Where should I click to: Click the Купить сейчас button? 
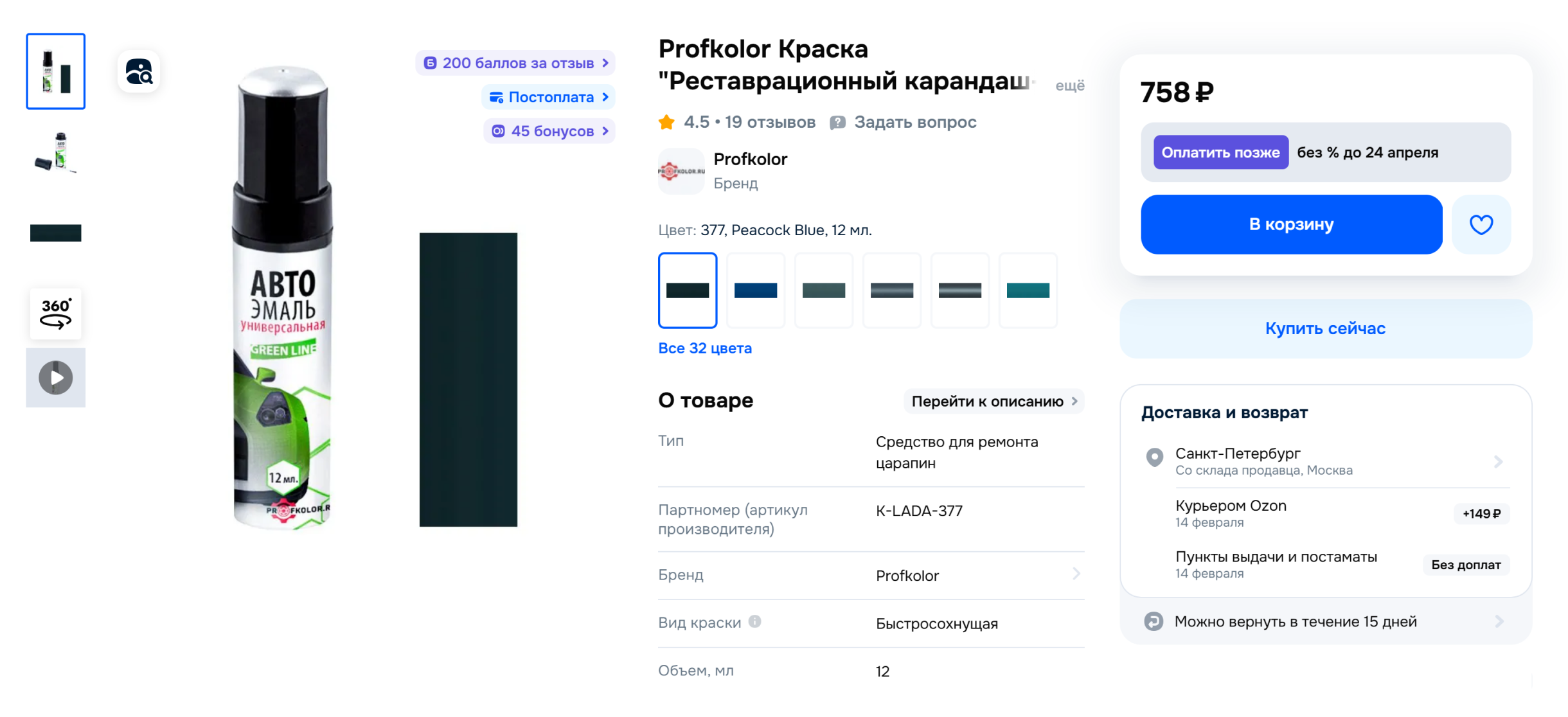tap(1325, 328)
